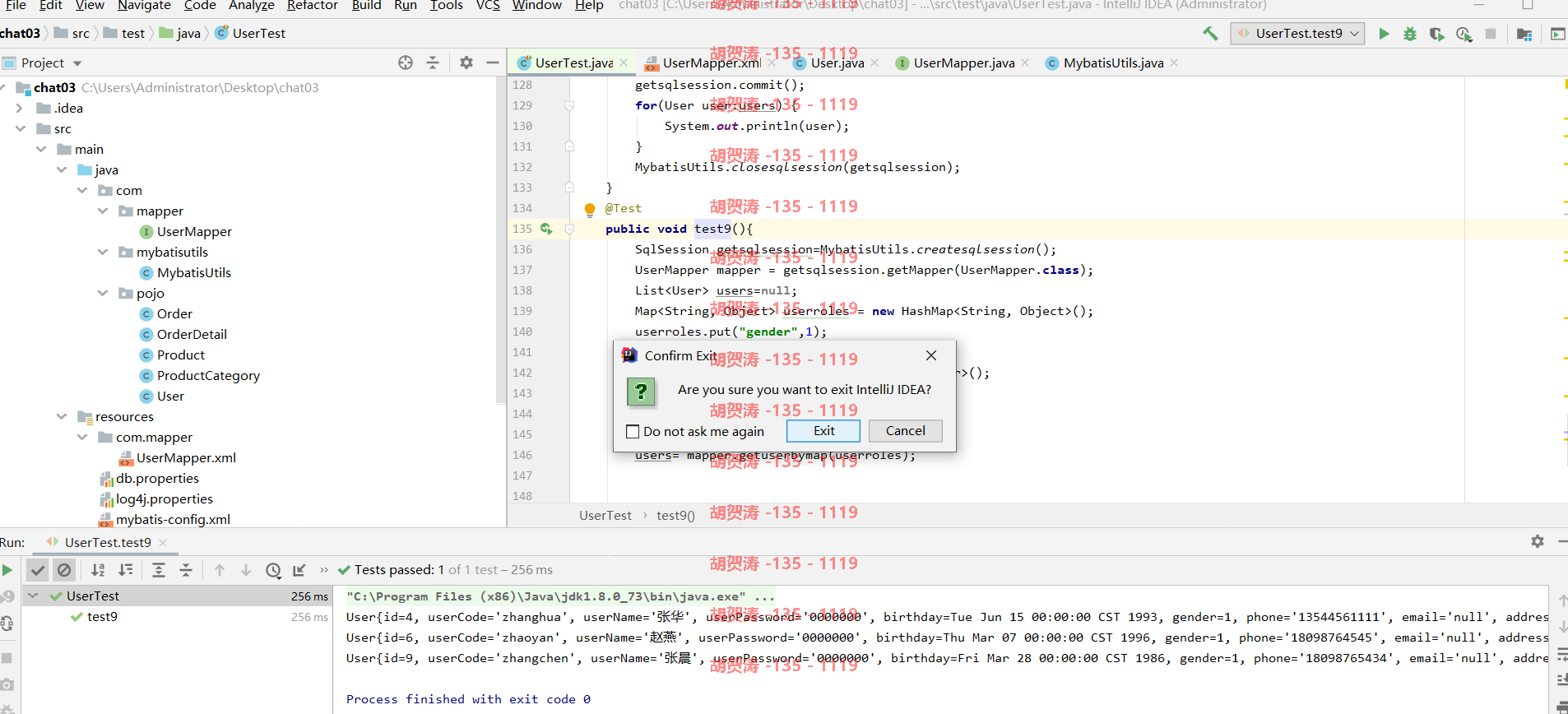
Task: Sort test results by duration
Action: 126,570
